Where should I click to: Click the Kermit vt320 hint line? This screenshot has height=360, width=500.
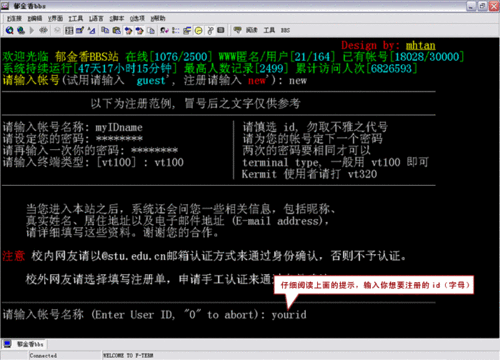point(309,174)
